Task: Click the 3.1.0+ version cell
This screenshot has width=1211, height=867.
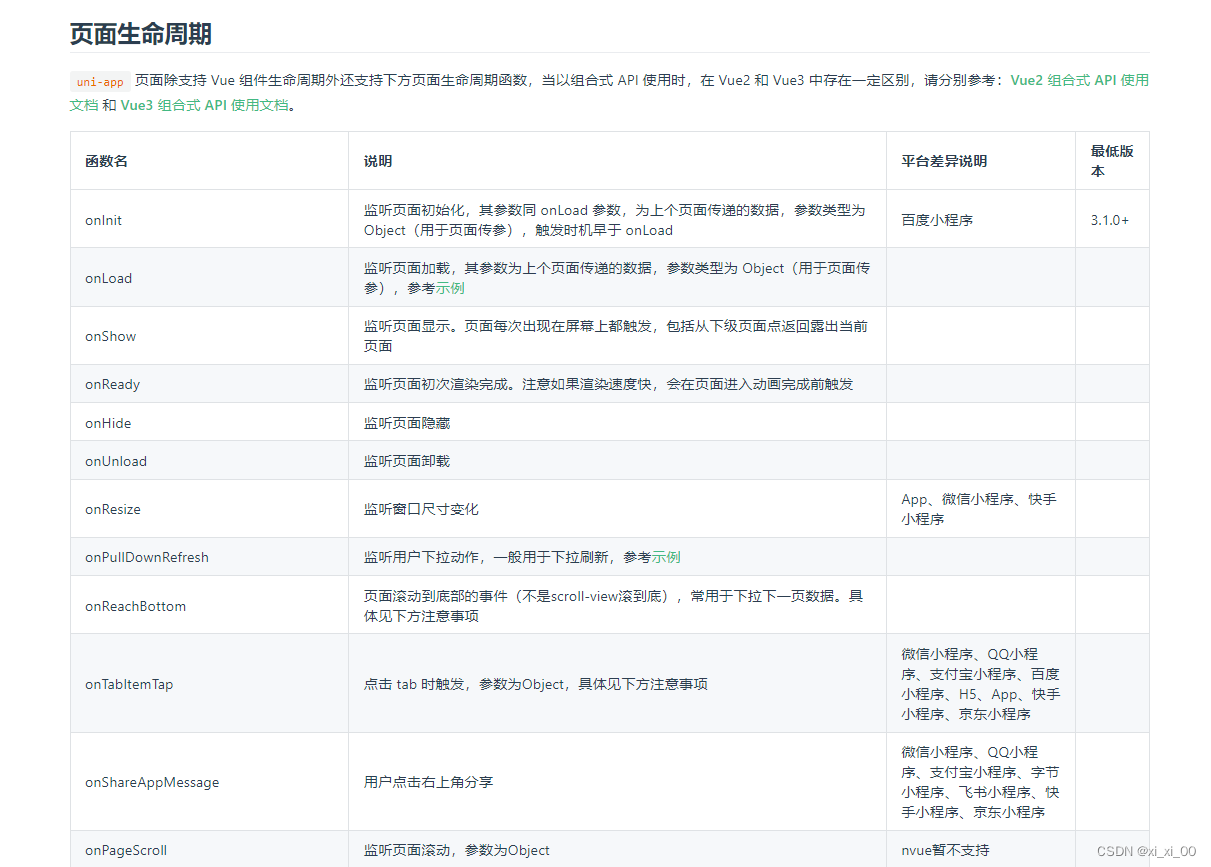Action: pyautogui.click(x=1110, y=220)
